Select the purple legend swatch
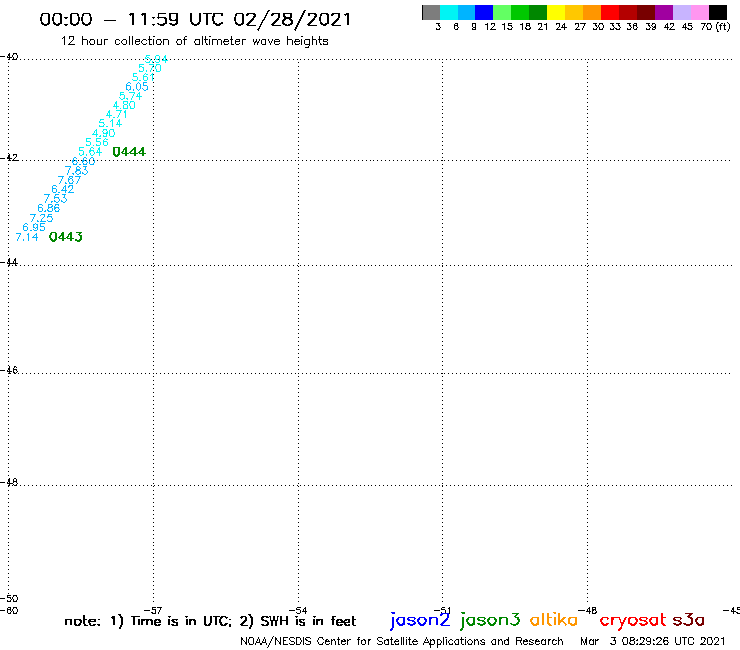 click(x=664, y=13)
